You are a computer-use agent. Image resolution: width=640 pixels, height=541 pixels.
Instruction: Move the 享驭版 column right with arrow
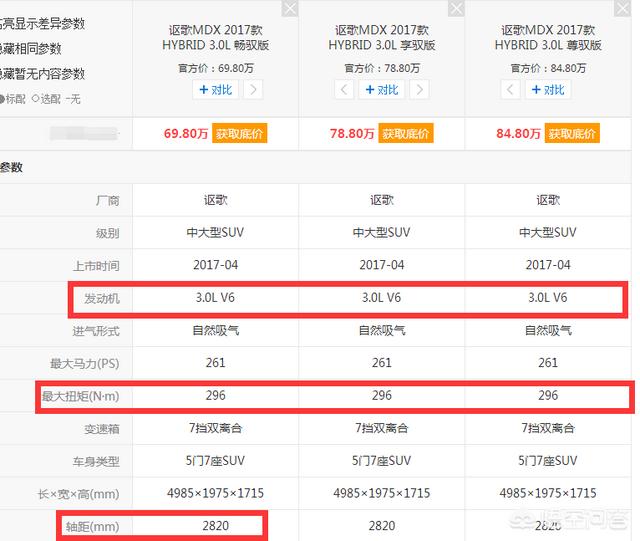pos(419,89)
